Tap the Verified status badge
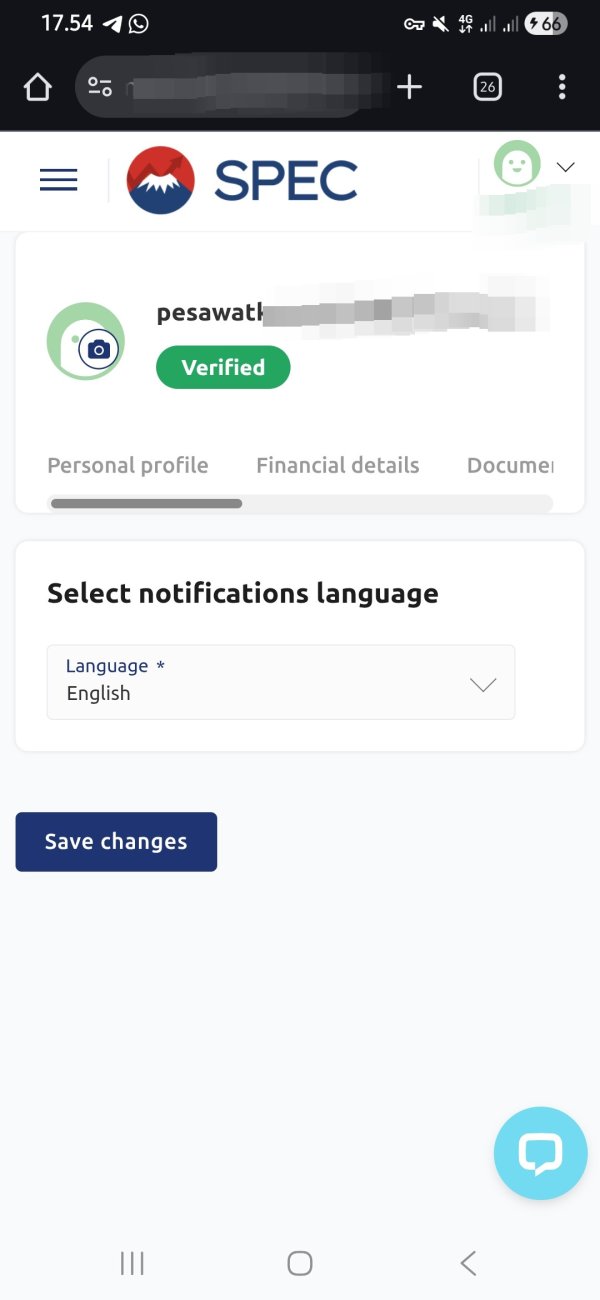Image resolution: width=600 pixels, height=1300 pixels. coord(223,367)
